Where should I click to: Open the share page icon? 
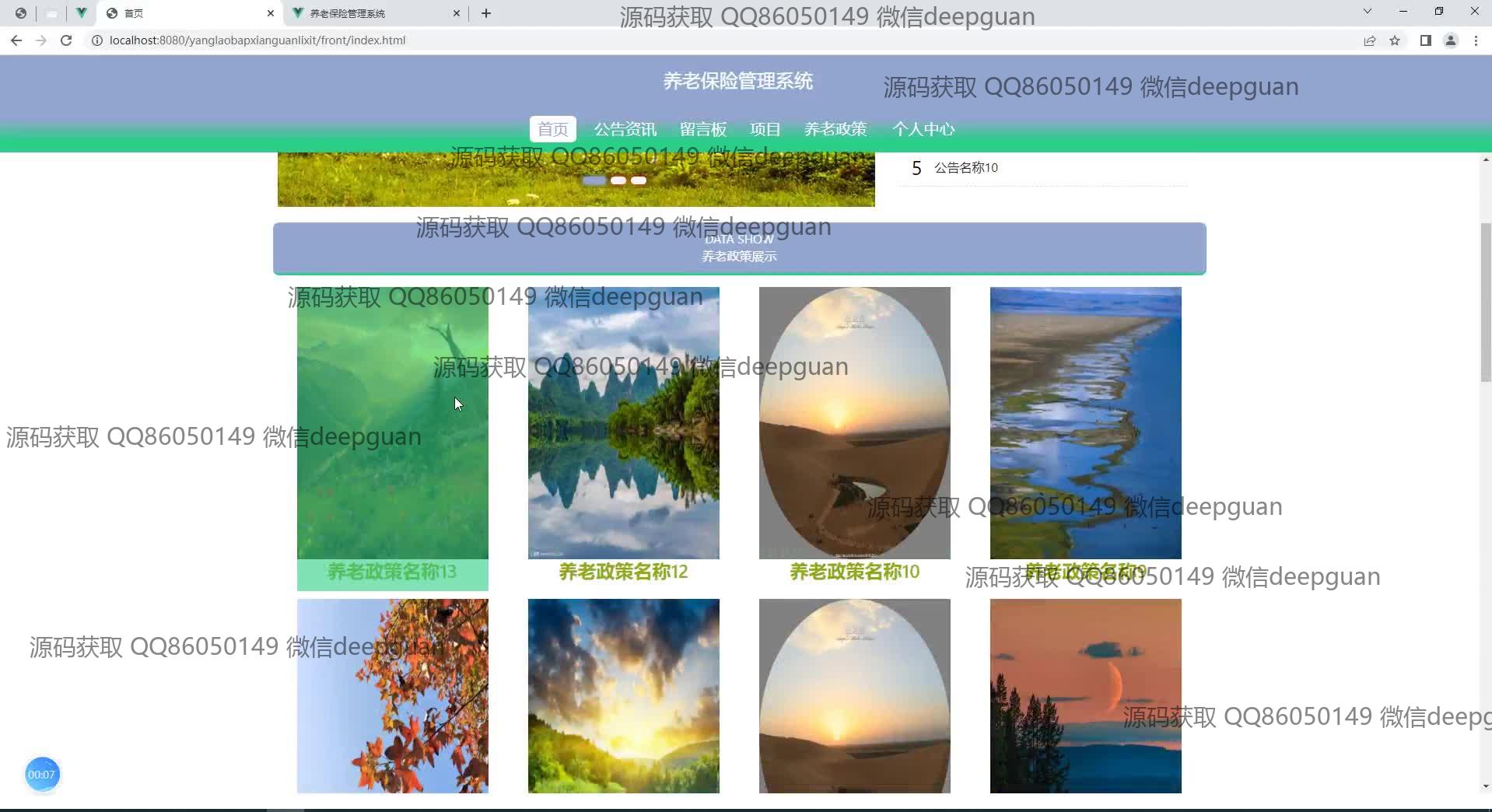point(1369,40)
